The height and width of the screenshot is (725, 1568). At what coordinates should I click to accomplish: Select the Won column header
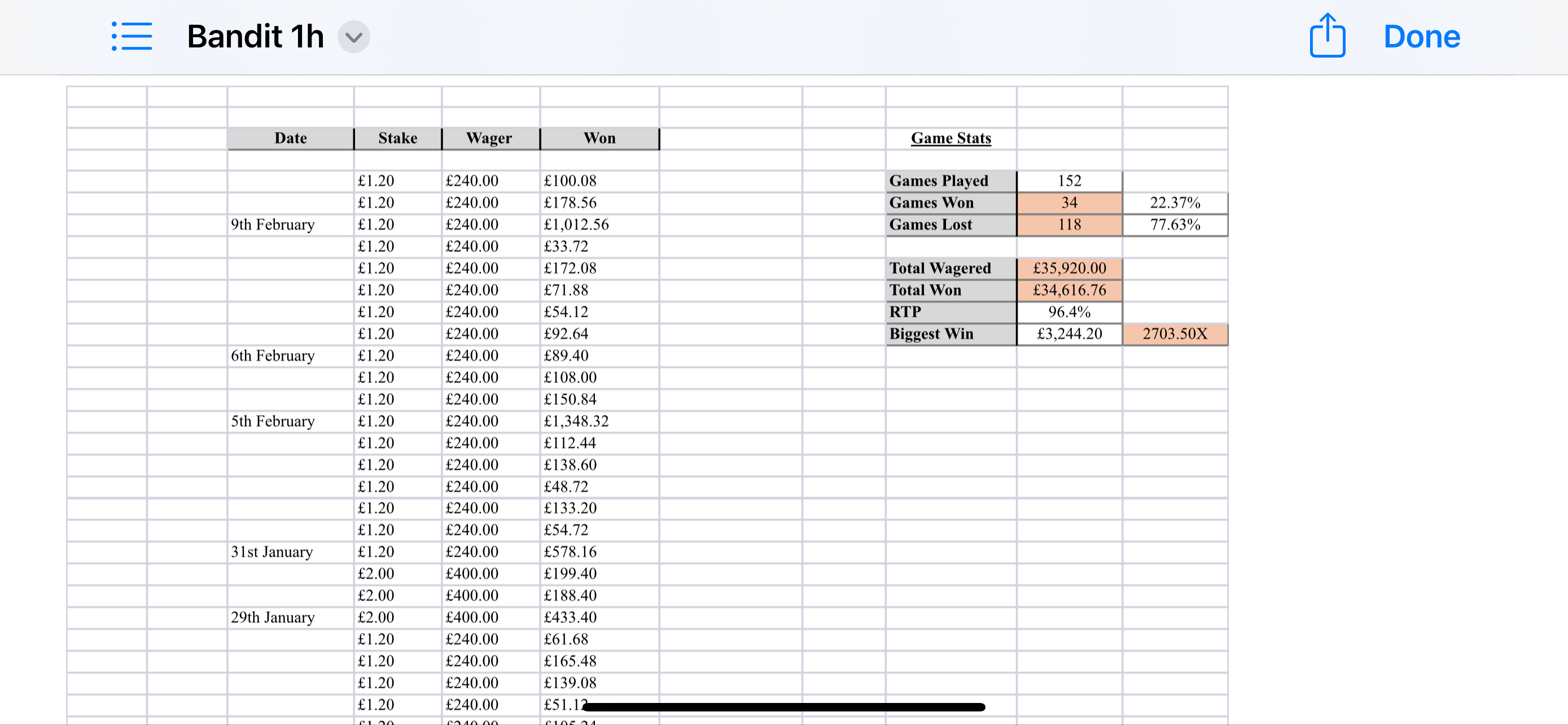pos(599,138)
